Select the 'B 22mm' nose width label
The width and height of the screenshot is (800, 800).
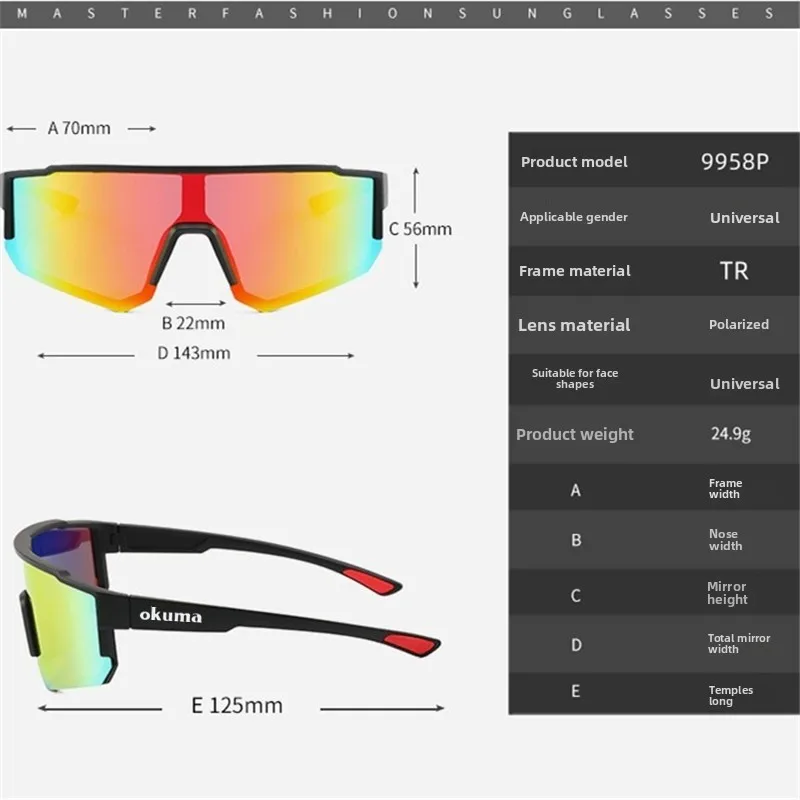coord(193,323)
